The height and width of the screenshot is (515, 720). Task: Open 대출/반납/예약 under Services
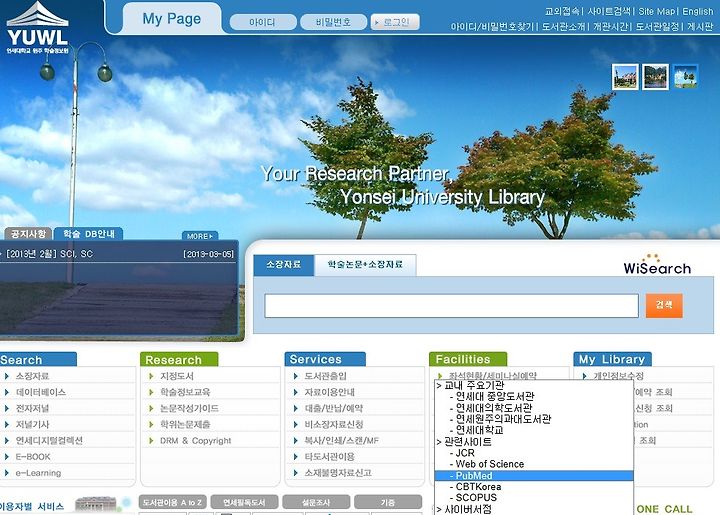coord(334,409)
